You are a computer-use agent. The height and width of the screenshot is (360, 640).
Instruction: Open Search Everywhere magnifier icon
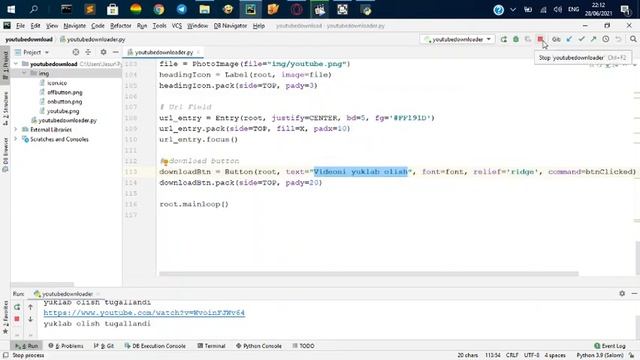pos(633,39)
